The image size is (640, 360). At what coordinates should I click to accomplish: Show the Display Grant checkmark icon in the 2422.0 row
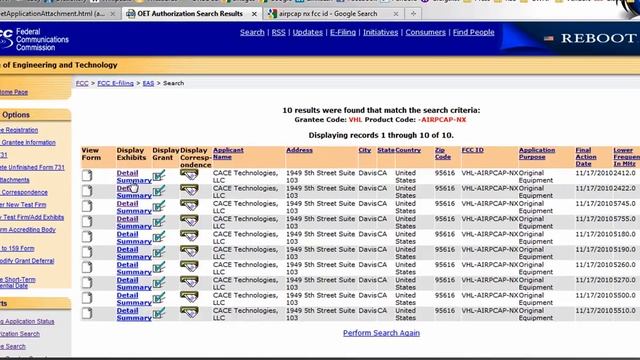(159, 191)
